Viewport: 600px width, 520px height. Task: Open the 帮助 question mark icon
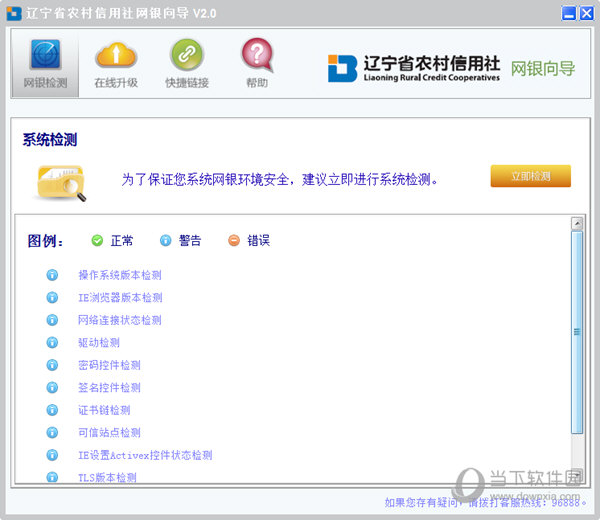(x=258, y=55)
